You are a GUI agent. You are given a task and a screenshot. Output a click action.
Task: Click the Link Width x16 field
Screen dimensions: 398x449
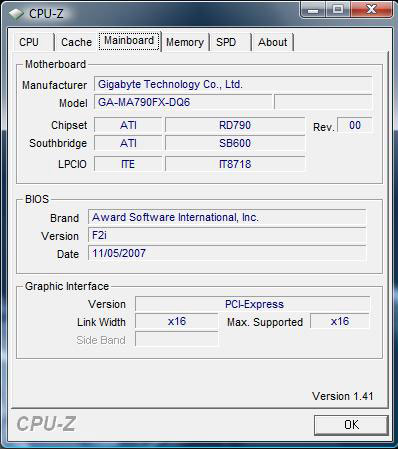[177, 321]
